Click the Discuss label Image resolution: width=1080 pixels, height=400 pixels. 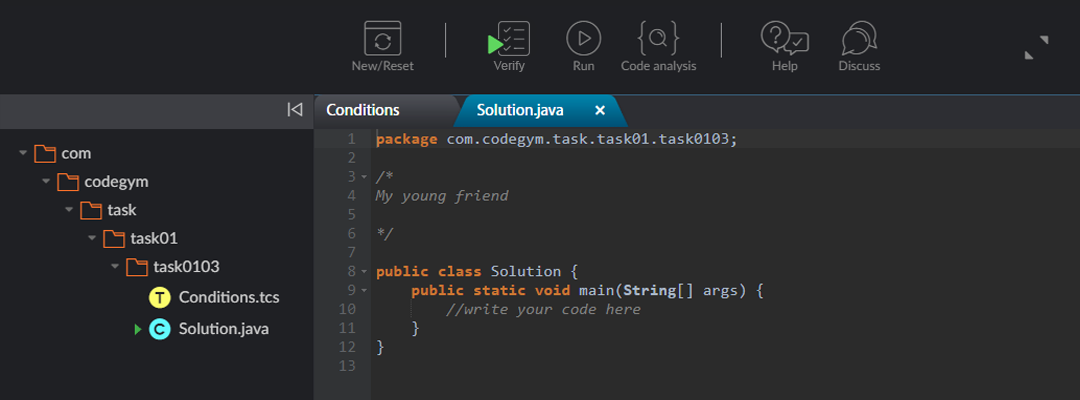(859, 66)
